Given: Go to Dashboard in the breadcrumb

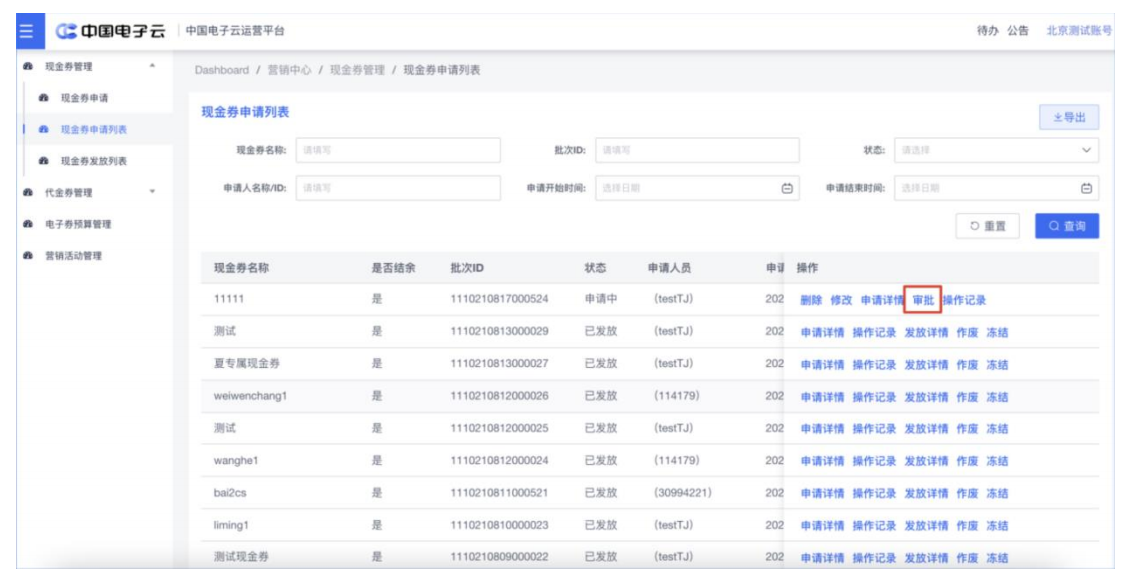Looking at the screenshot, I should tap(222, 70).
